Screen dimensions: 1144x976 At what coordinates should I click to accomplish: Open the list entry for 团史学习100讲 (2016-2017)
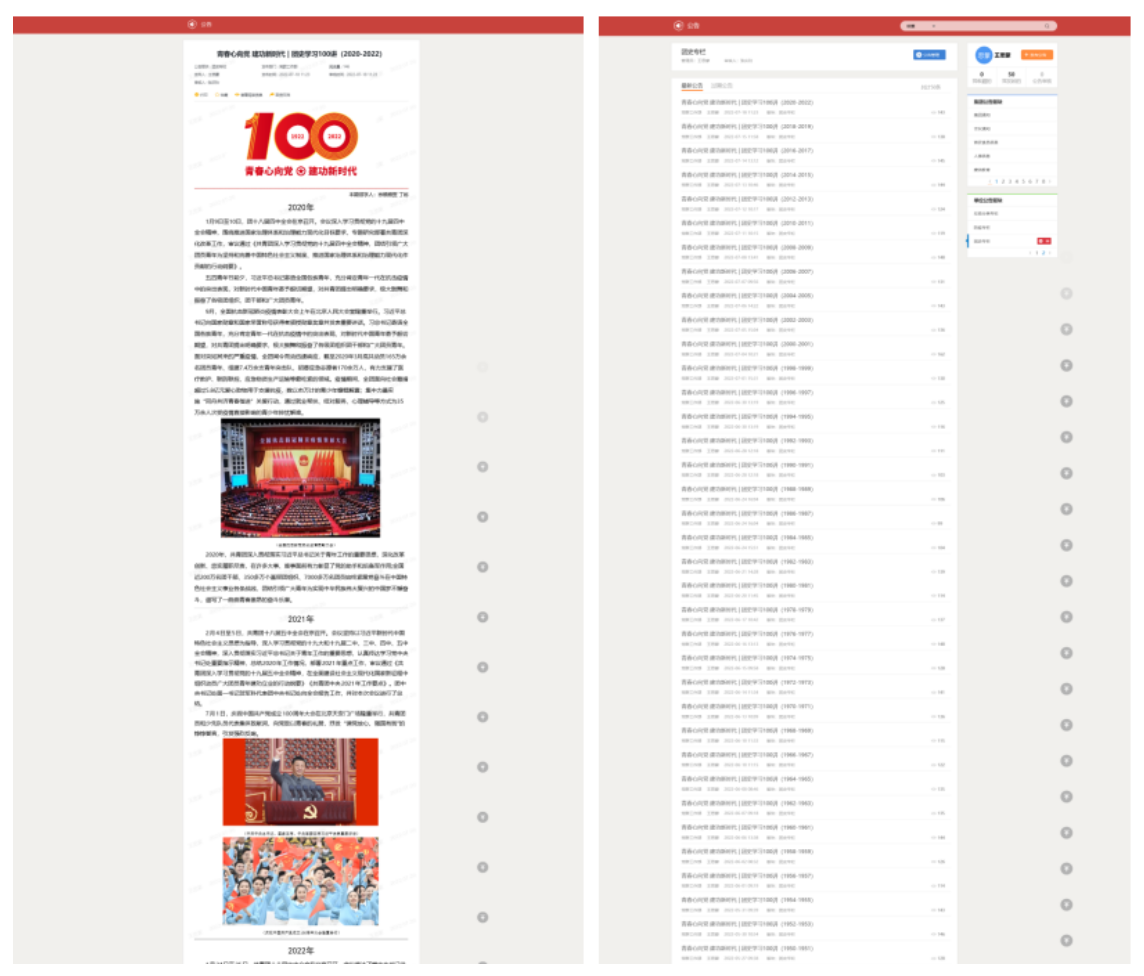tap(747, 151)
